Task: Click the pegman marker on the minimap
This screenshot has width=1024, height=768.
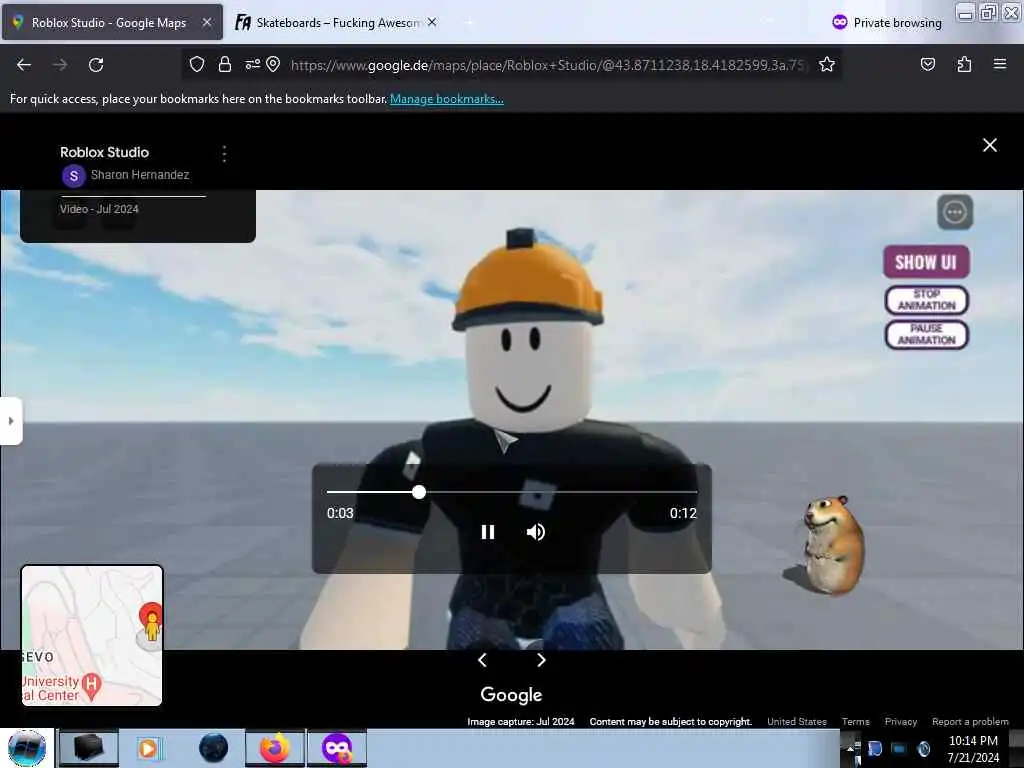Action: (x=152, y=624)
